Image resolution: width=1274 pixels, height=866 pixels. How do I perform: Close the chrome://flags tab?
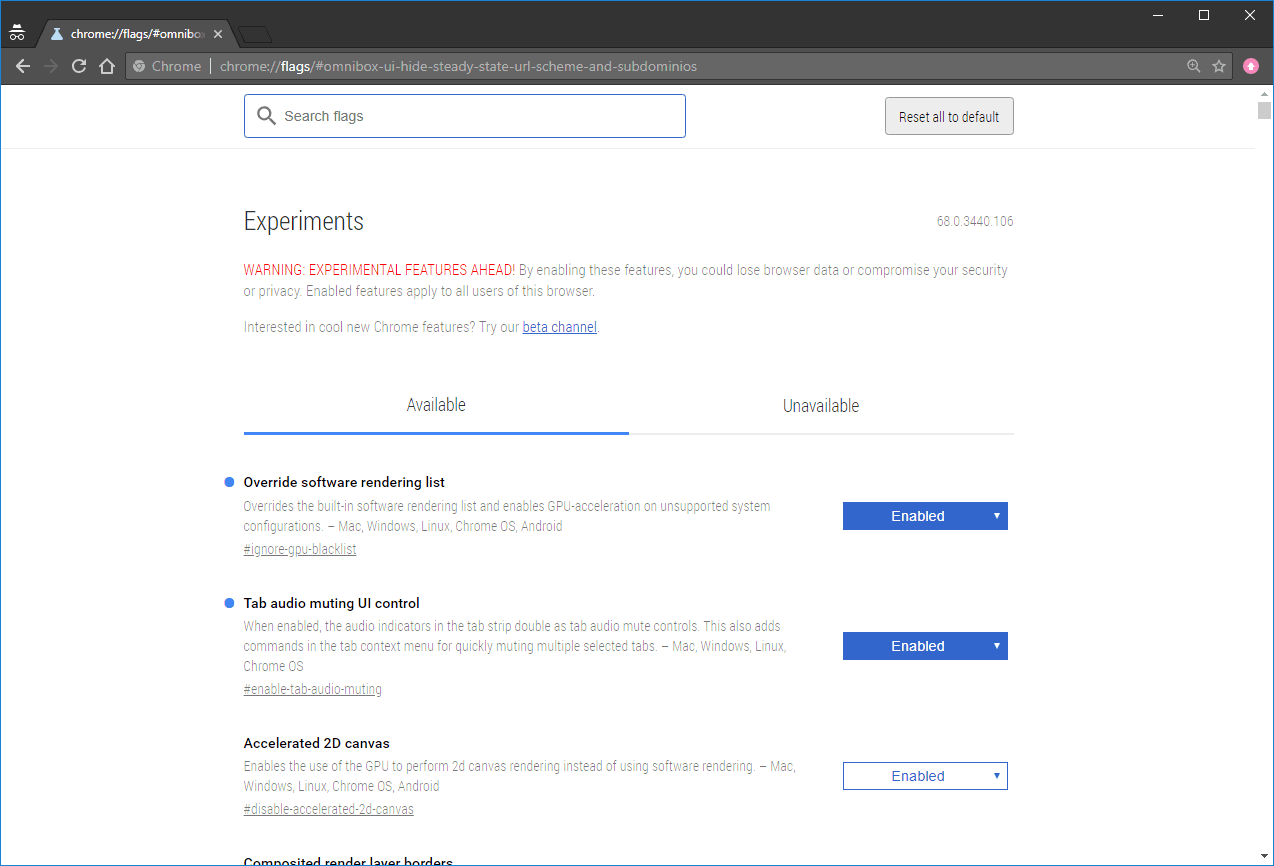pos(218,34)
